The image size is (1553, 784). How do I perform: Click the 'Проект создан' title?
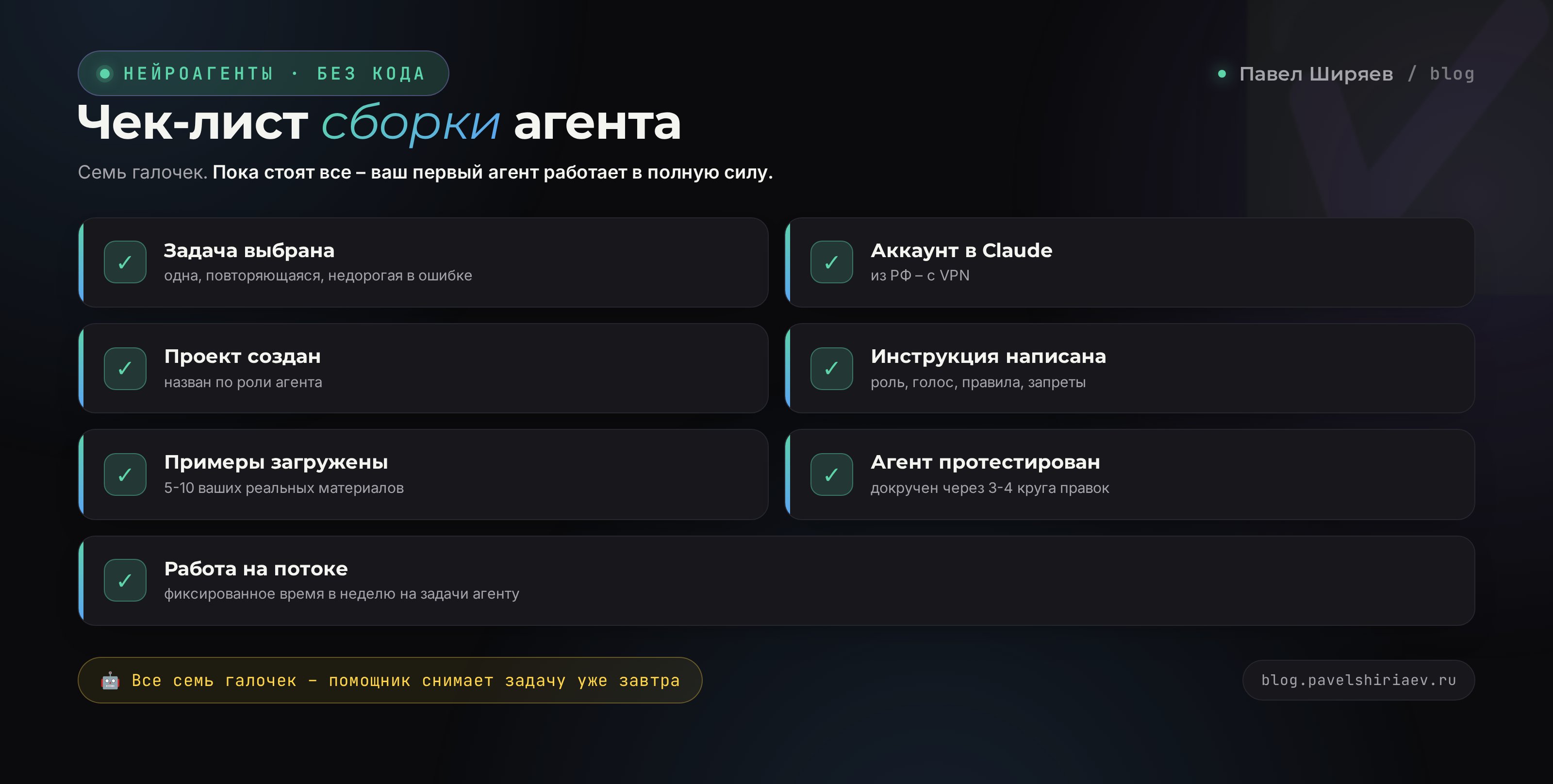(242, 356)
